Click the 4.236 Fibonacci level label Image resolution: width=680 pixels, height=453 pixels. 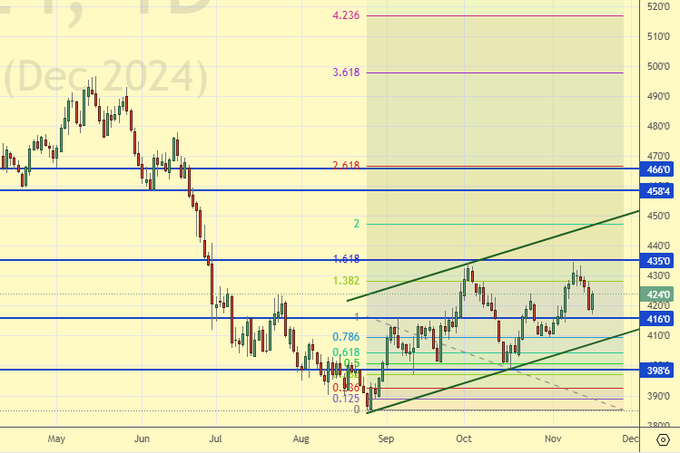[x=346, y=16]
